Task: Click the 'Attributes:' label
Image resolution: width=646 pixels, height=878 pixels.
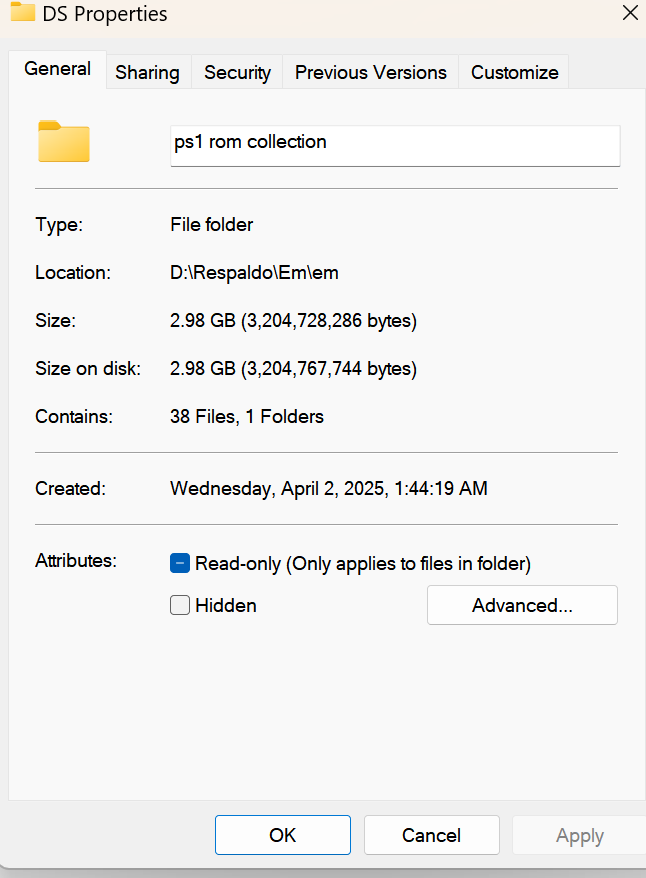Action: click(76, 561)
